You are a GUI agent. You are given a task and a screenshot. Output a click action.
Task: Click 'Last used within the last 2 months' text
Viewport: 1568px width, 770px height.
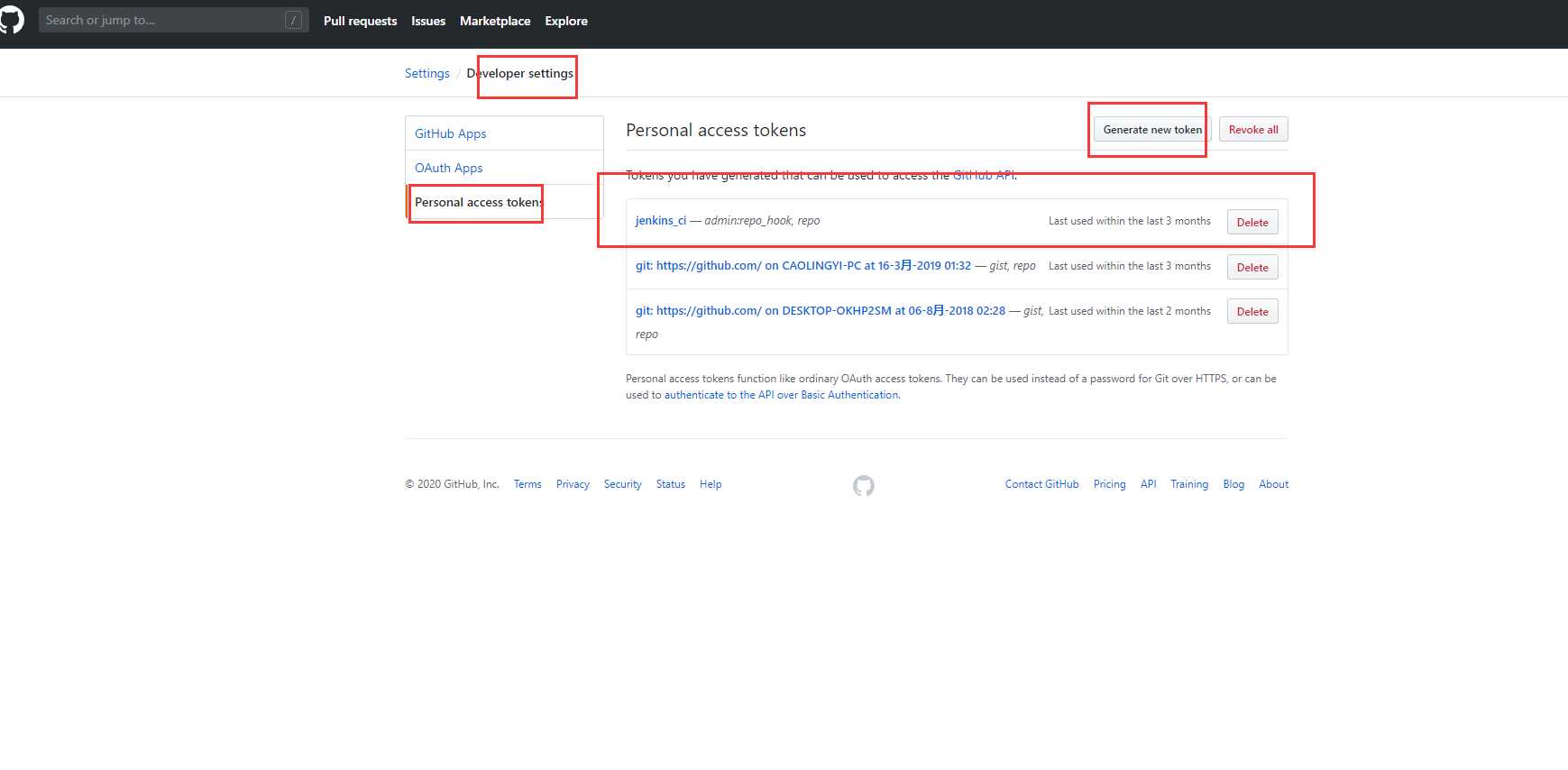click(x=1130, y=311)
